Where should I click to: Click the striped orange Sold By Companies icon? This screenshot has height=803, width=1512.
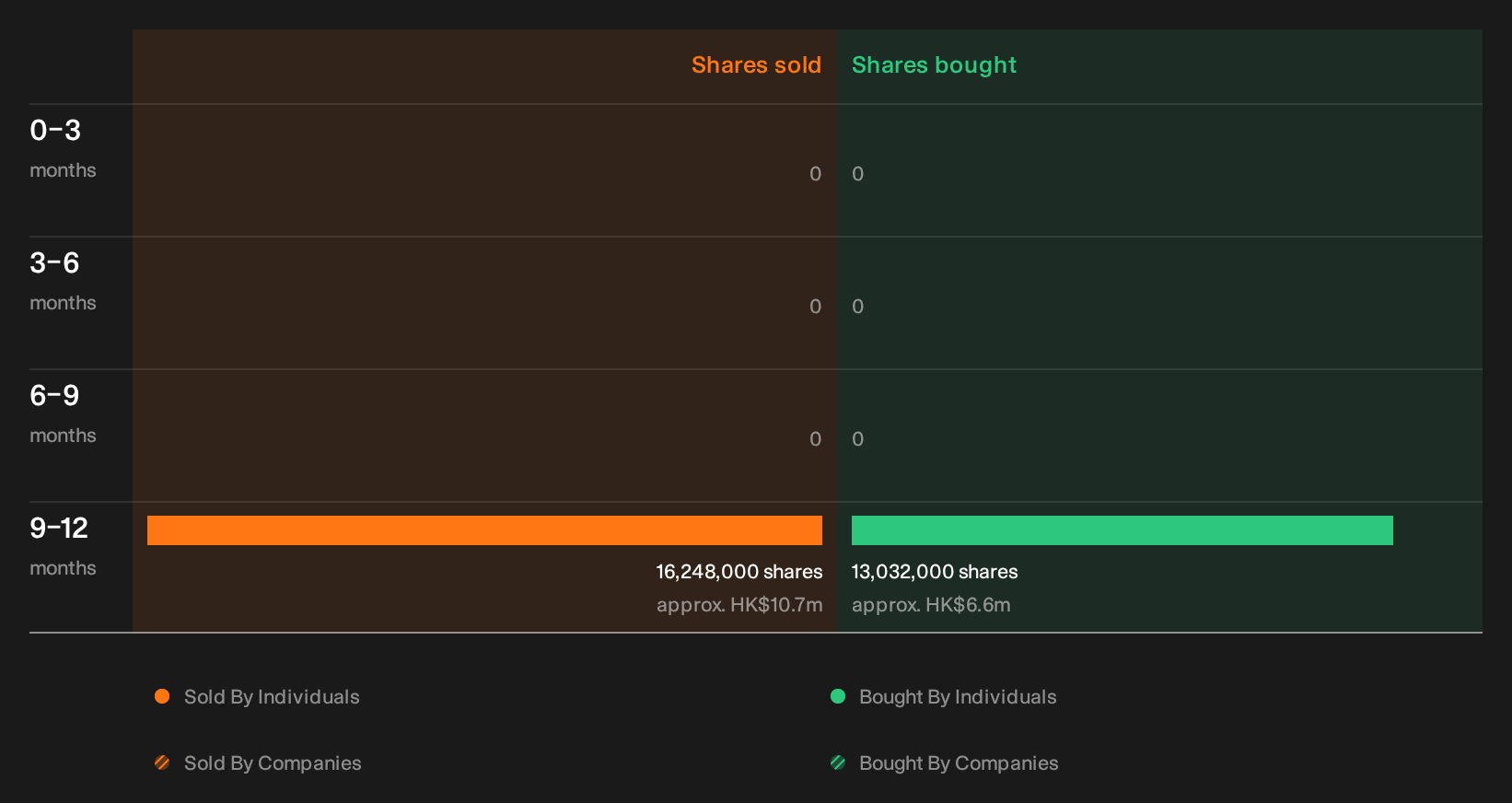[x=162, y=762]
